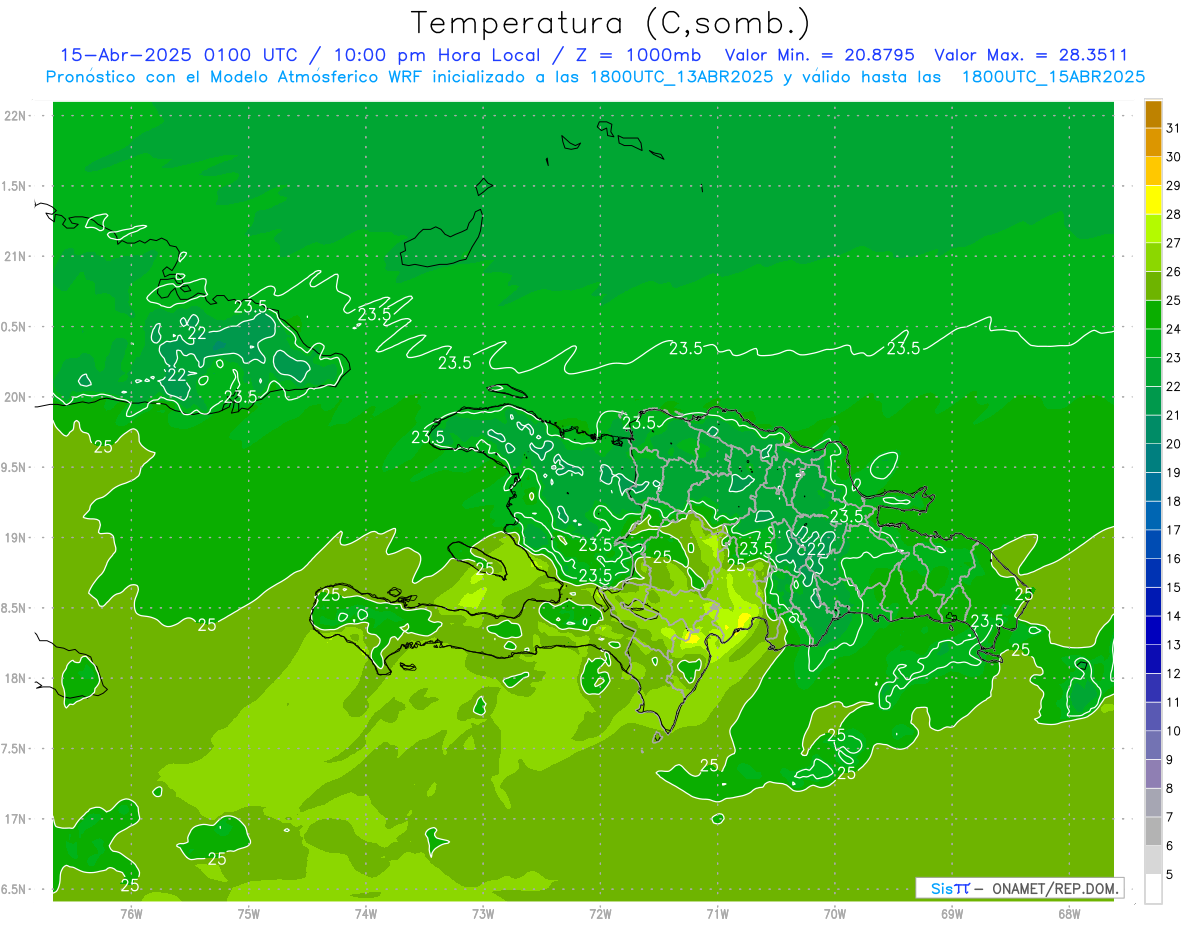Image resolution: width=1200 pixels, height=927 pixels.
Task: Click the legend label 10
Action: [x=1173, y=731]
